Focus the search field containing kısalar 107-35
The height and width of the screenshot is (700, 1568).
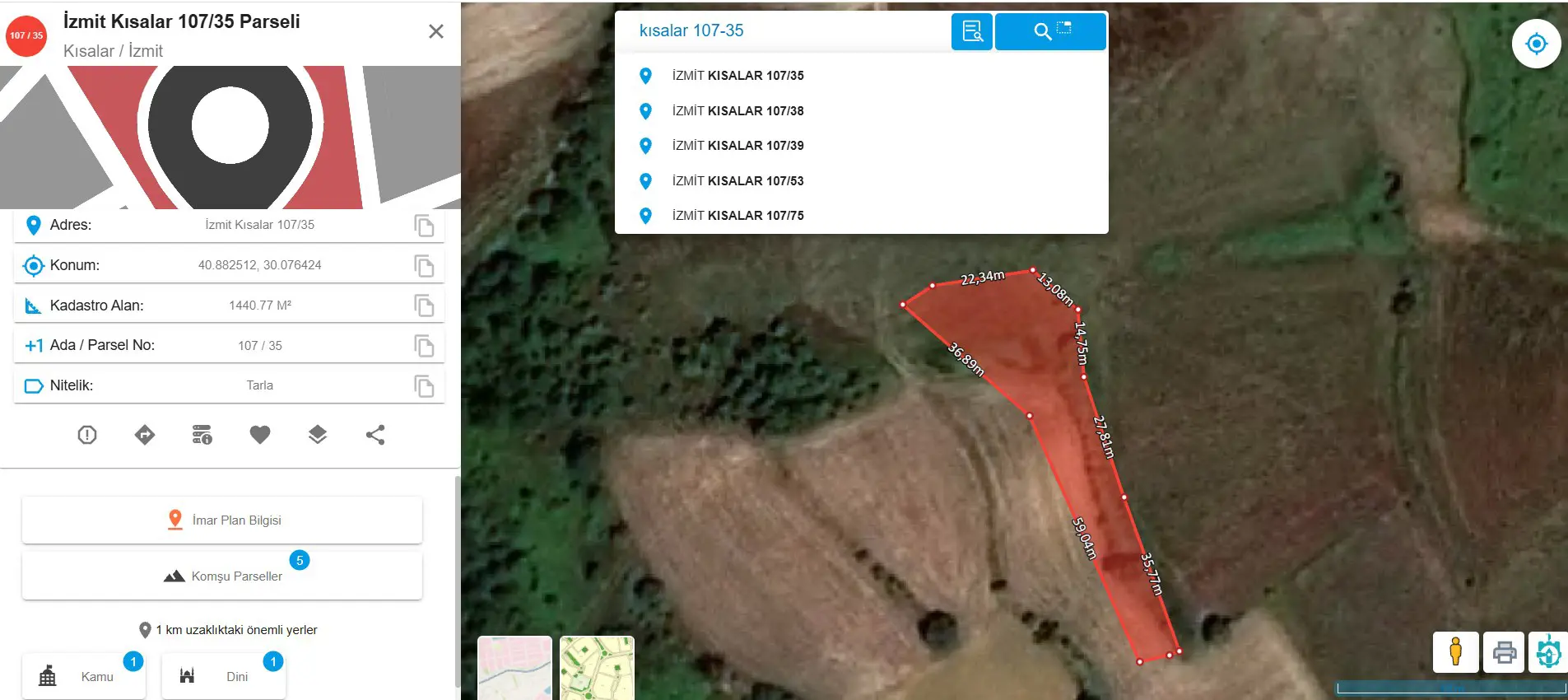click(784, 31)
